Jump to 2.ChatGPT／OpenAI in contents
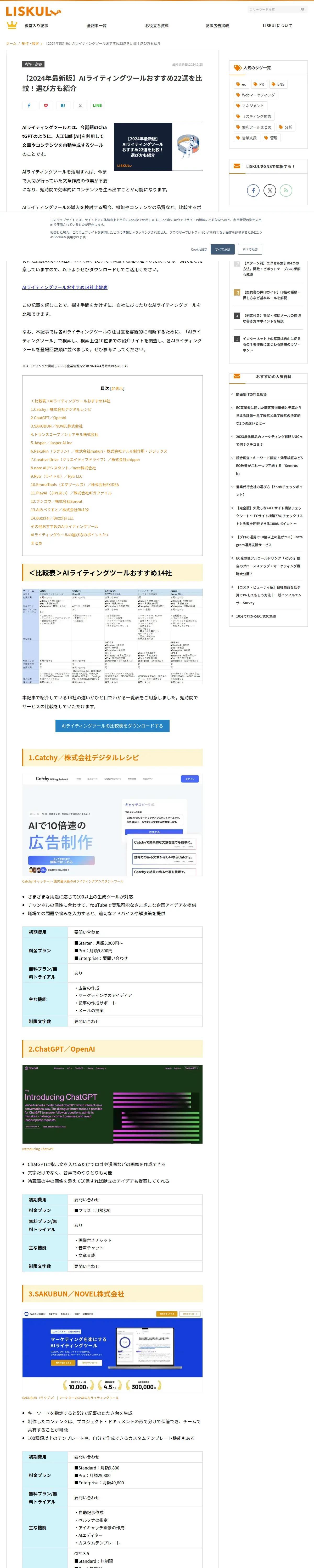Image resolution: width=314 pixels, height=1568 pixels. tap(49, 418)
